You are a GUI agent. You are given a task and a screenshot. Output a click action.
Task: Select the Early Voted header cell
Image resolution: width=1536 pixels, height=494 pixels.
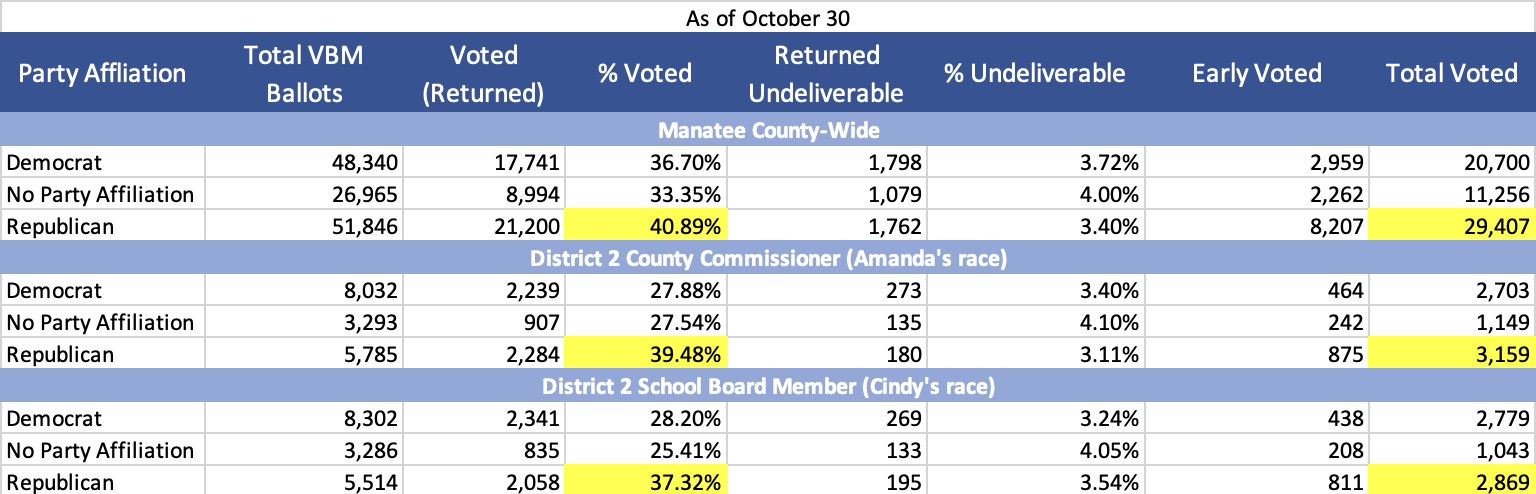coord(1256,73)
